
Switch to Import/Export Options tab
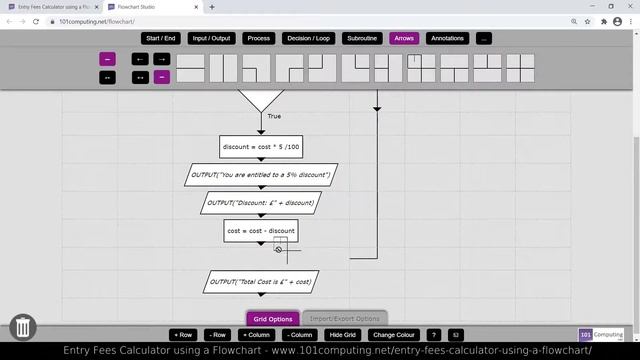tap(344, 319)
